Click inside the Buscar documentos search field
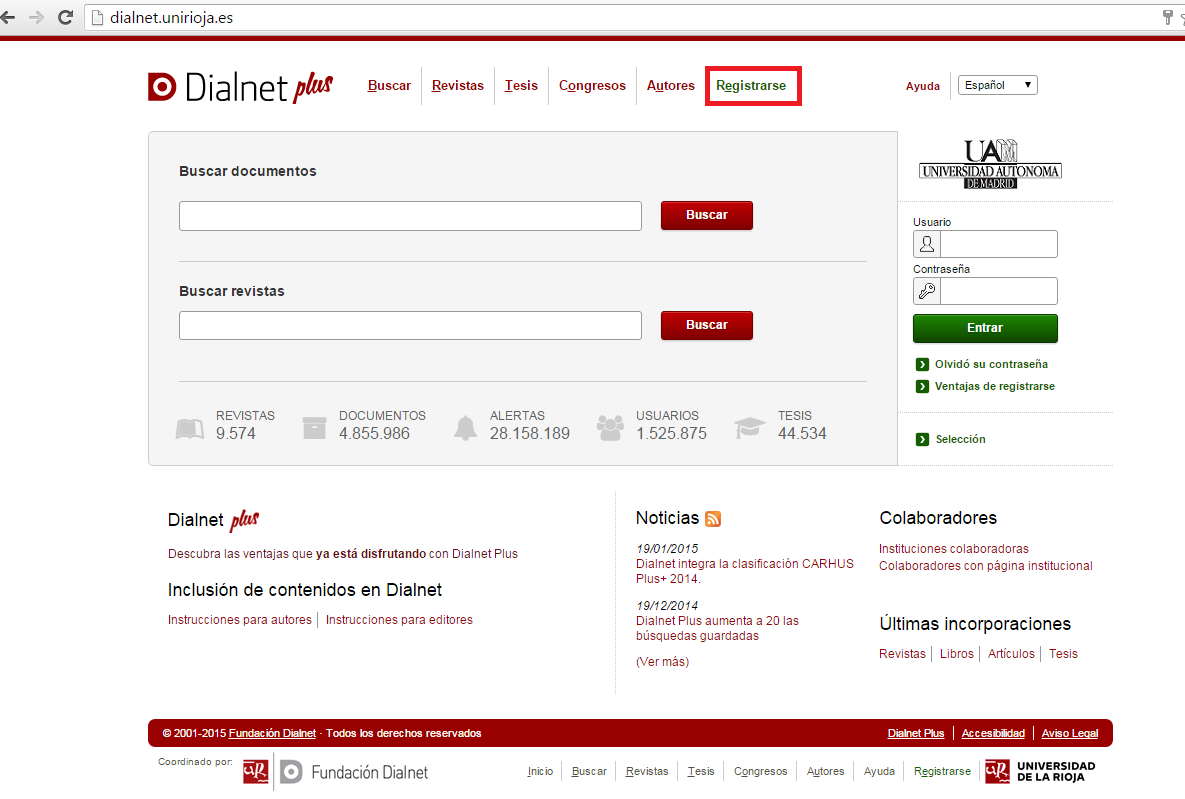This screenshot has width=1185, height=799. [410, 215]
